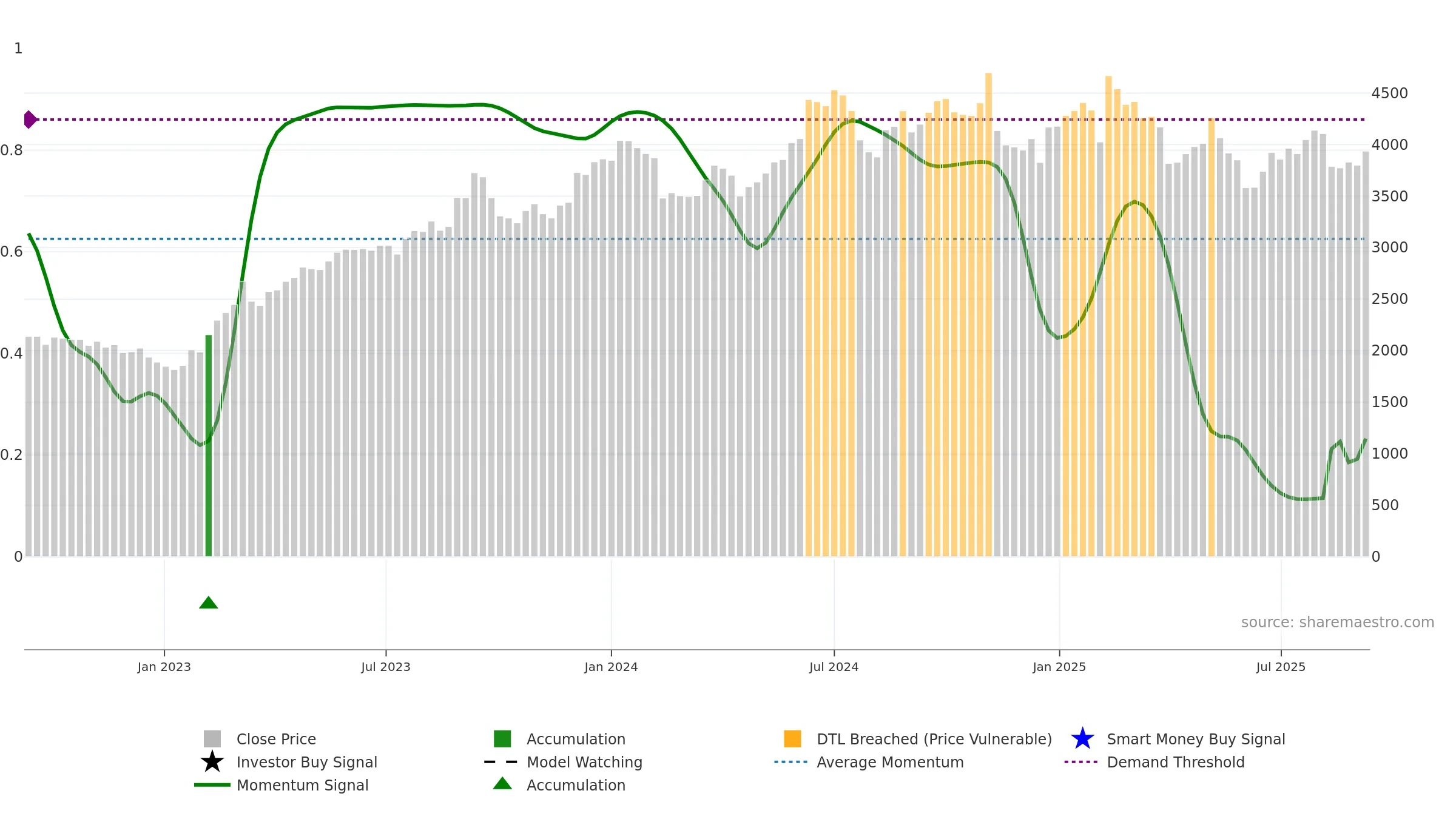Screen dimensions: 1456x819
Task: Click the green Accumulation triangle legend icon
Action: [502, 784]
